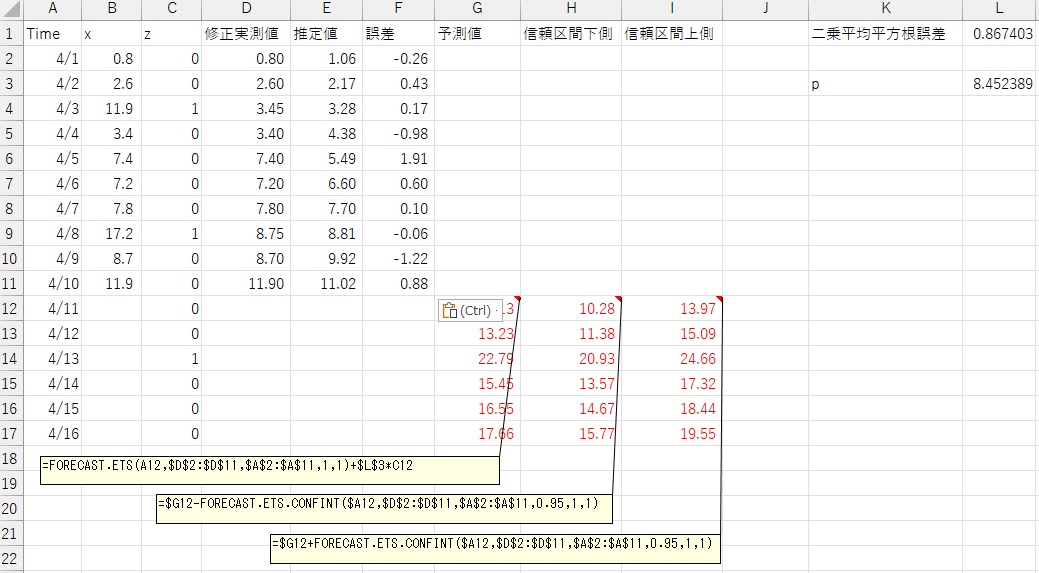Click the p value cell 8.452389
The image size is (1039, 573).
tap(1001, 84)
